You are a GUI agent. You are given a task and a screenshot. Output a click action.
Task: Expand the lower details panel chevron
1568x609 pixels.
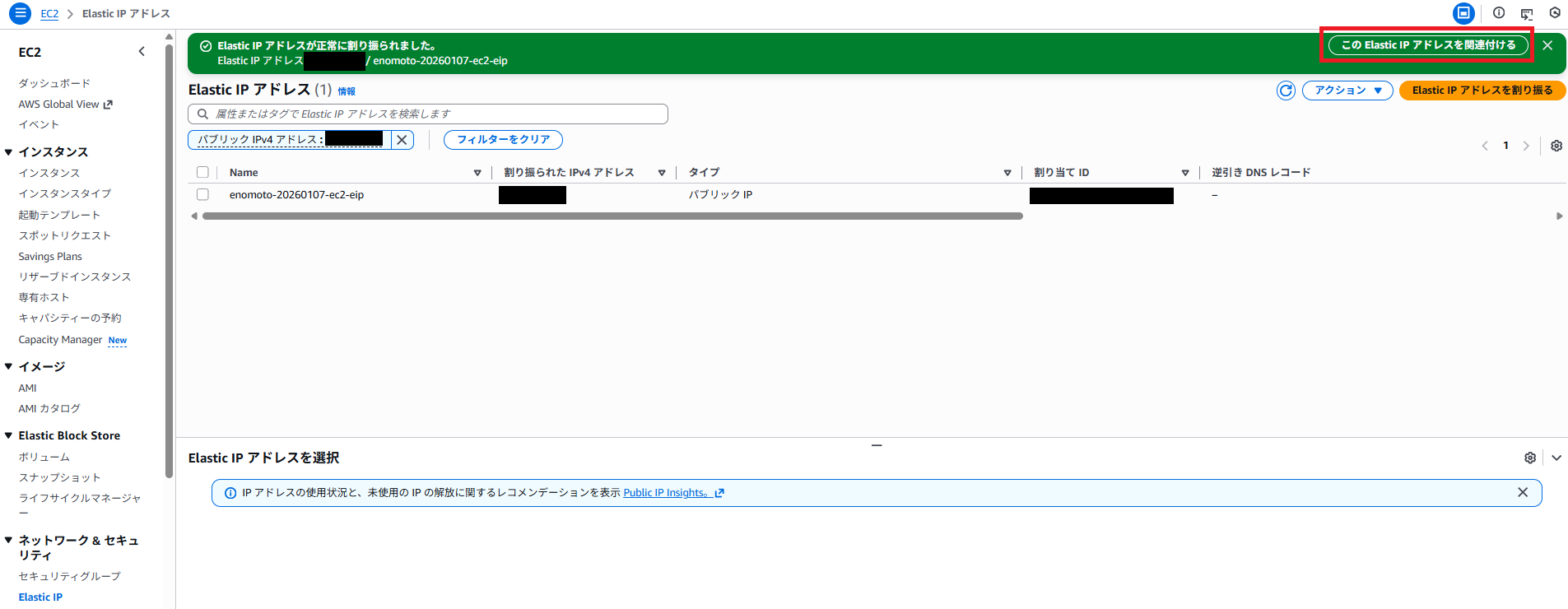click(x=1556, y=458)
